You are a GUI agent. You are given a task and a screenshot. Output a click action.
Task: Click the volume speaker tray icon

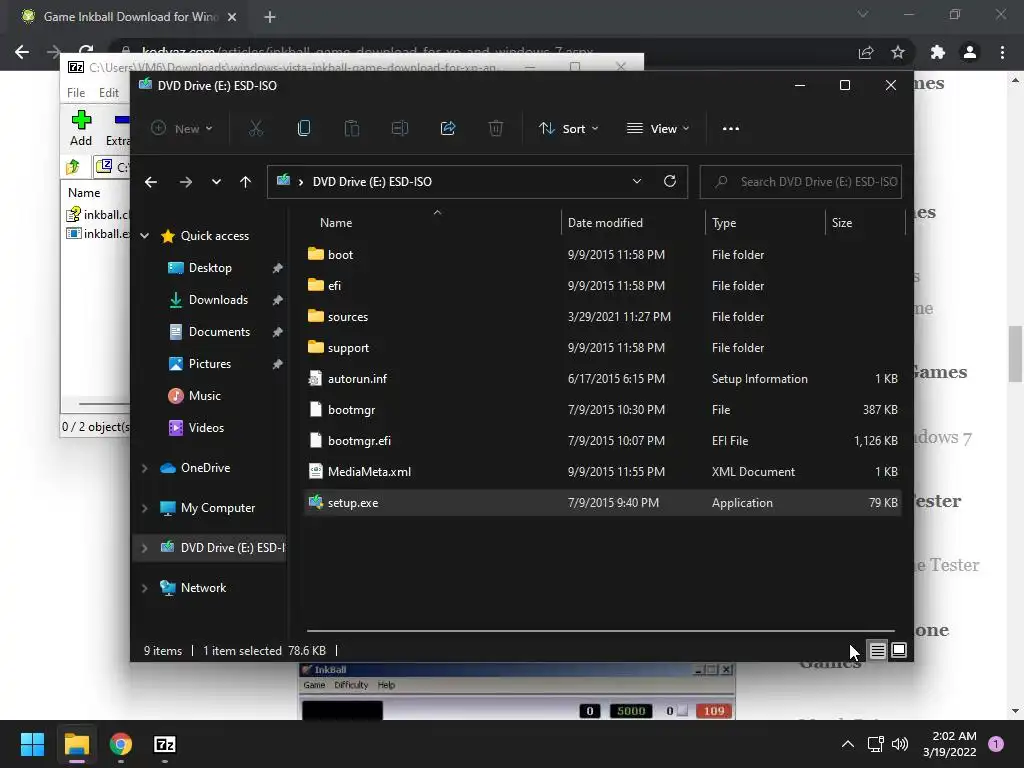point(900,744)
